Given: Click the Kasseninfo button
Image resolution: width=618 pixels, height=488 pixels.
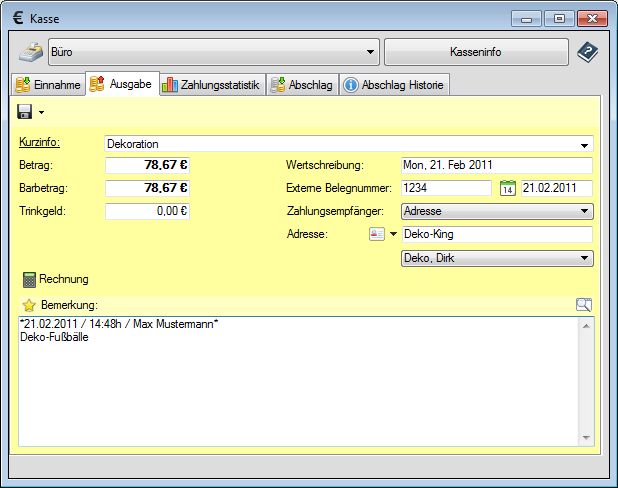Looking at the screenshot, I should [475, 52].
